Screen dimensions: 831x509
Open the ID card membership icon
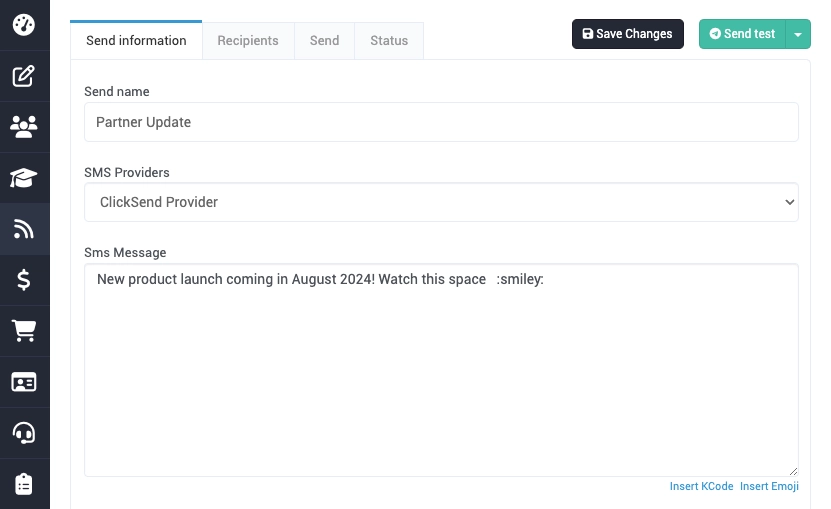pyautogui.click(x=24, y=382)
